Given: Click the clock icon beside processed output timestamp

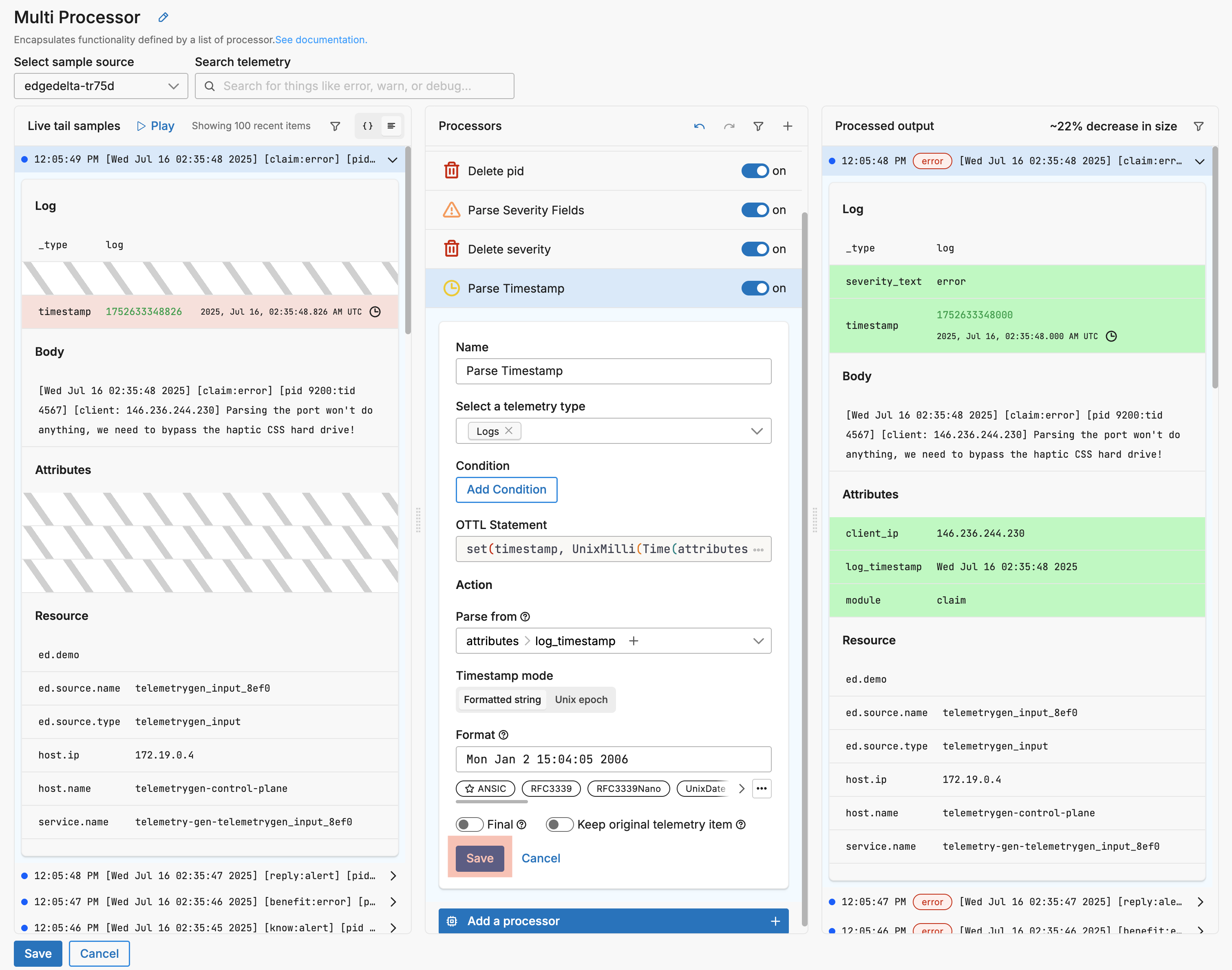Looking at the screenshot, I should 1111,336.
